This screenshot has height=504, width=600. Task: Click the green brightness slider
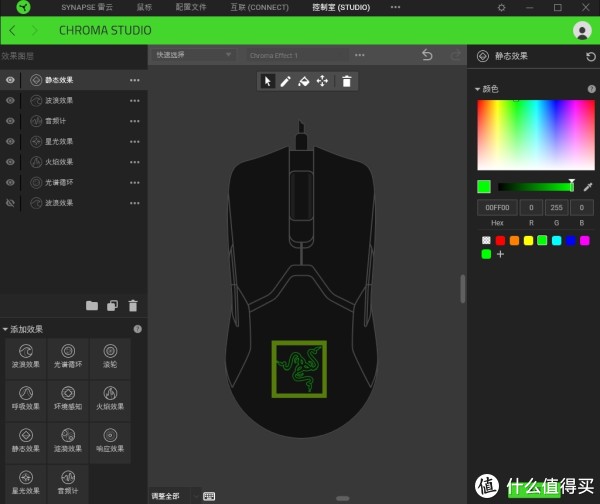click(535, 187)
